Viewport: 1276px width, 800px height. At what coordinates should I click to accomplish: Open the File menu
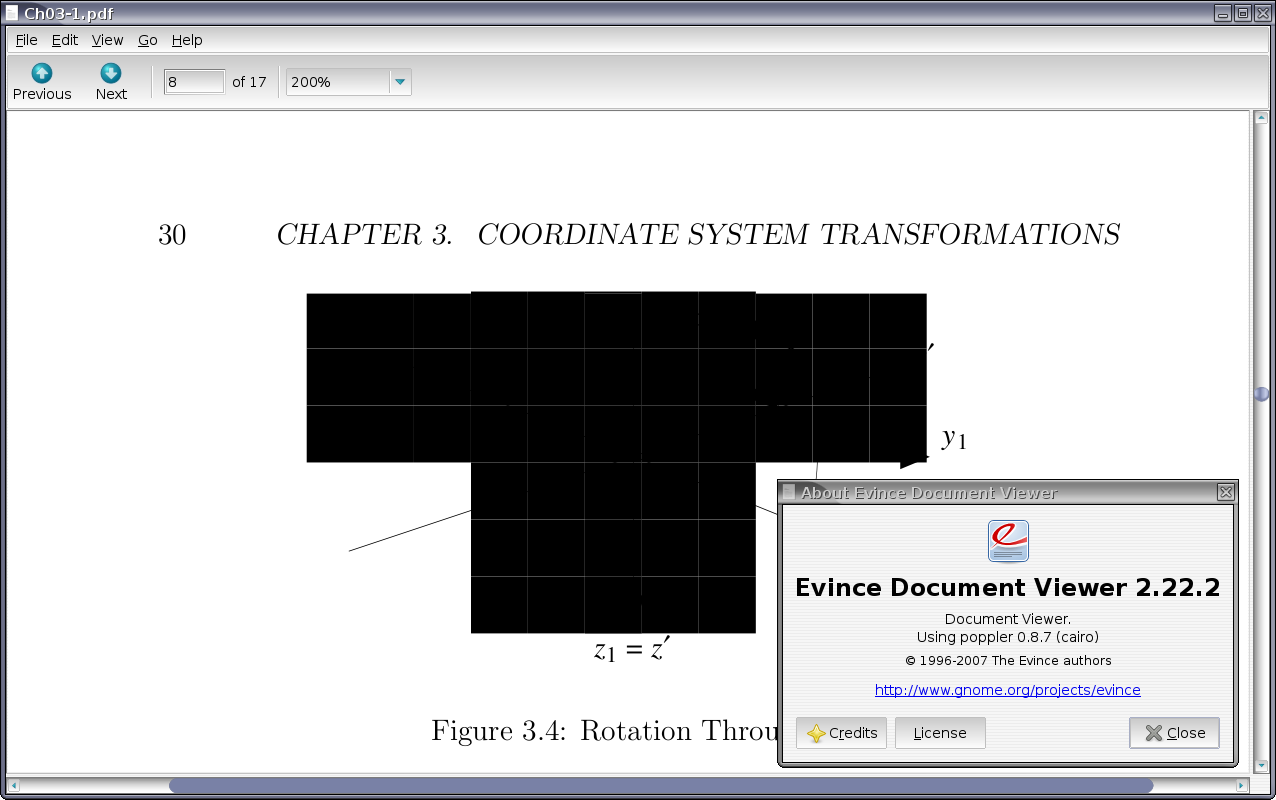click(27, 40)
